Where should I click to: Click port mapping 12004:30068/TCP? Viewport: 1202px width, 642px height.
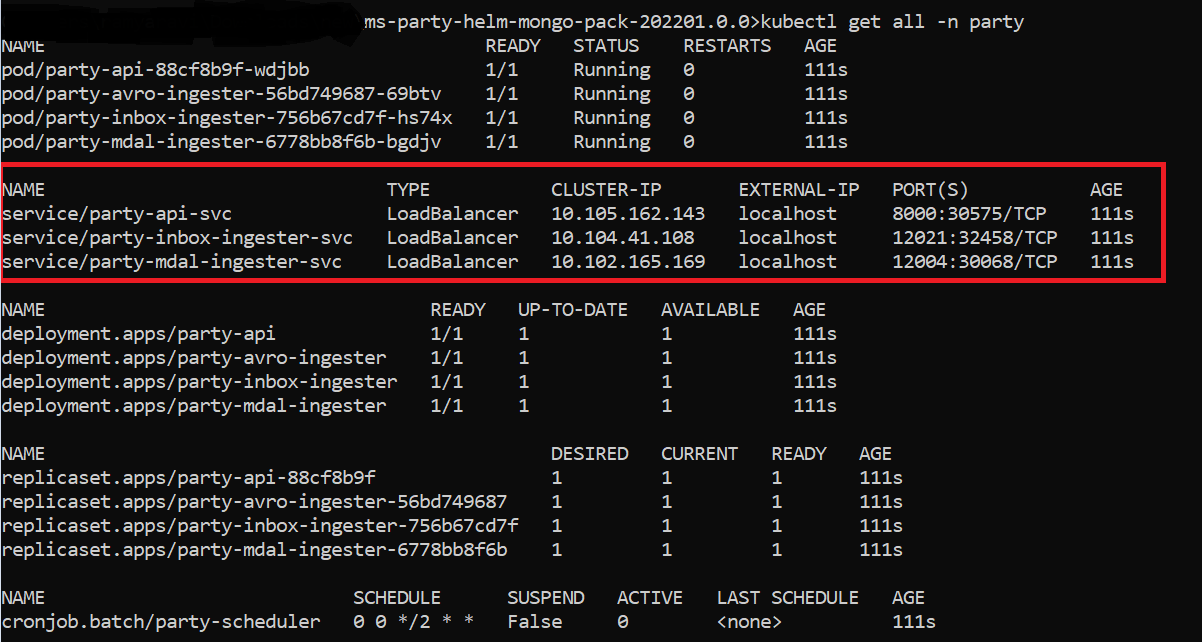click(974, 262)
